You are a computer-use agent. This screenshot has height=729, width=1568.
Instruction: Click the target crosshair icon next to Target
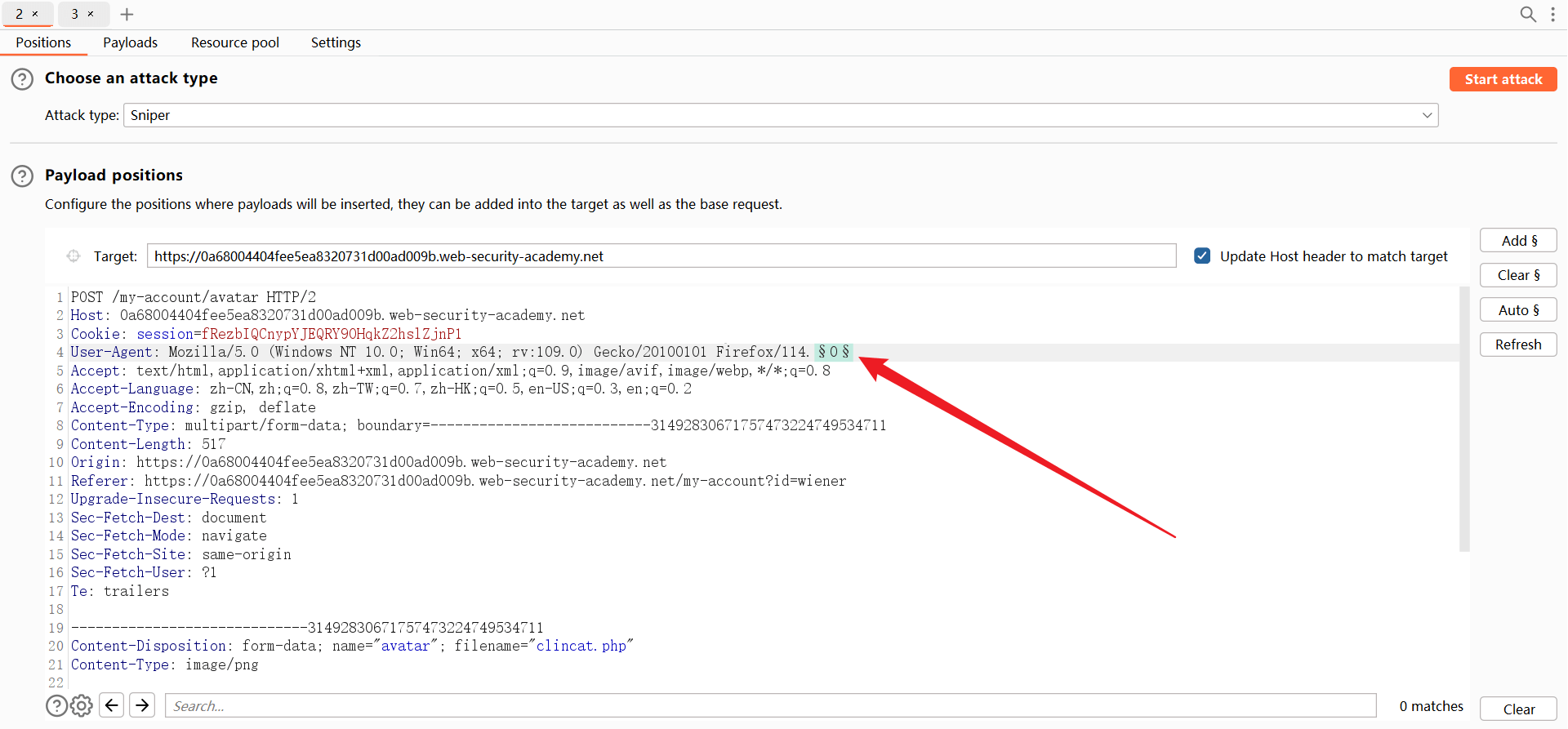coord(73,256)
